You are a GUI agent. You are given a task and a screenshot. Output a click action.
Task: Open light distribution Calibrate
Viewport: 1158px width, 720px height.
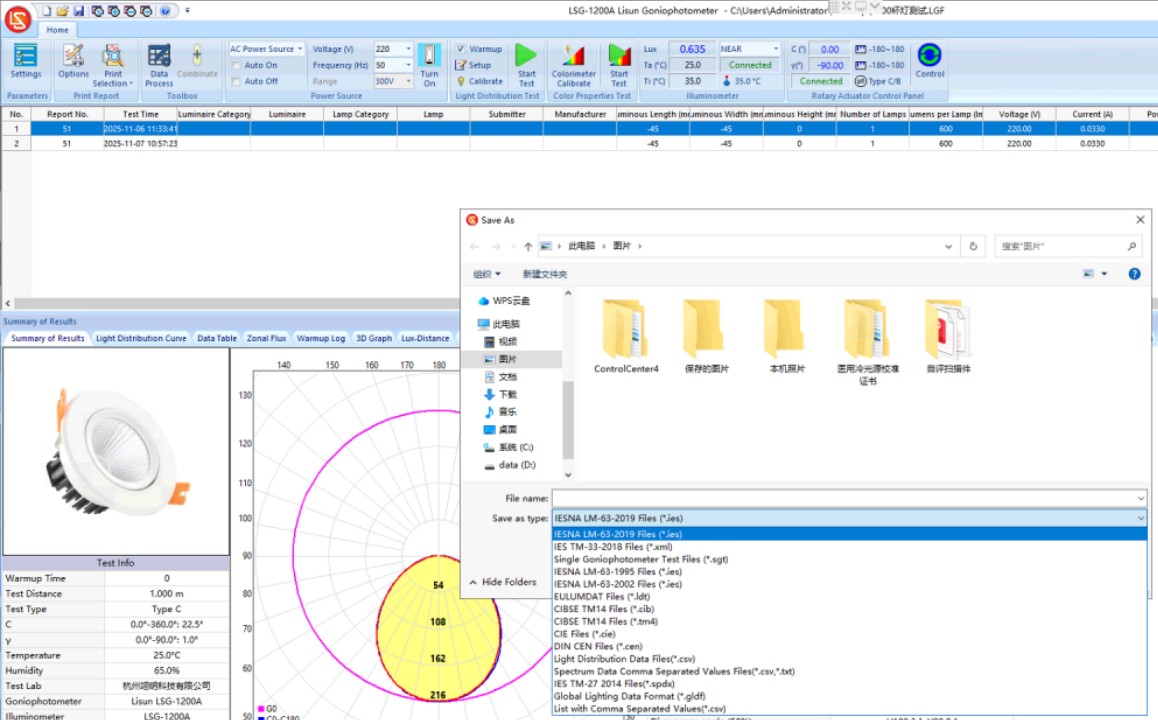479,81
